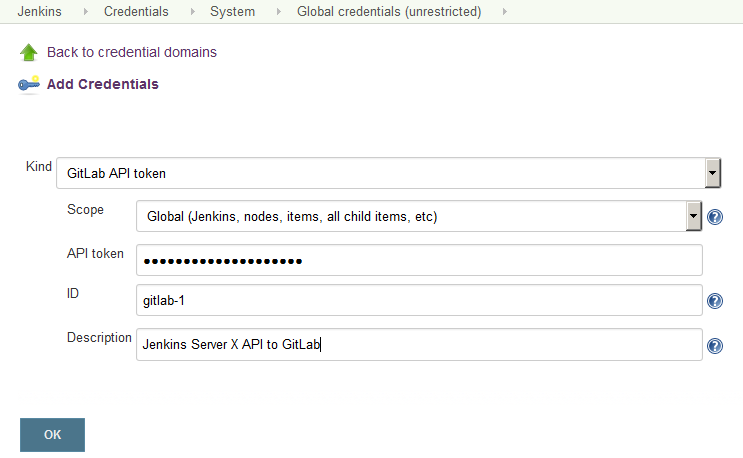Viewport: 743px width, 458px height.
Task: Click the API token label
Action: [x=95, y=254]
